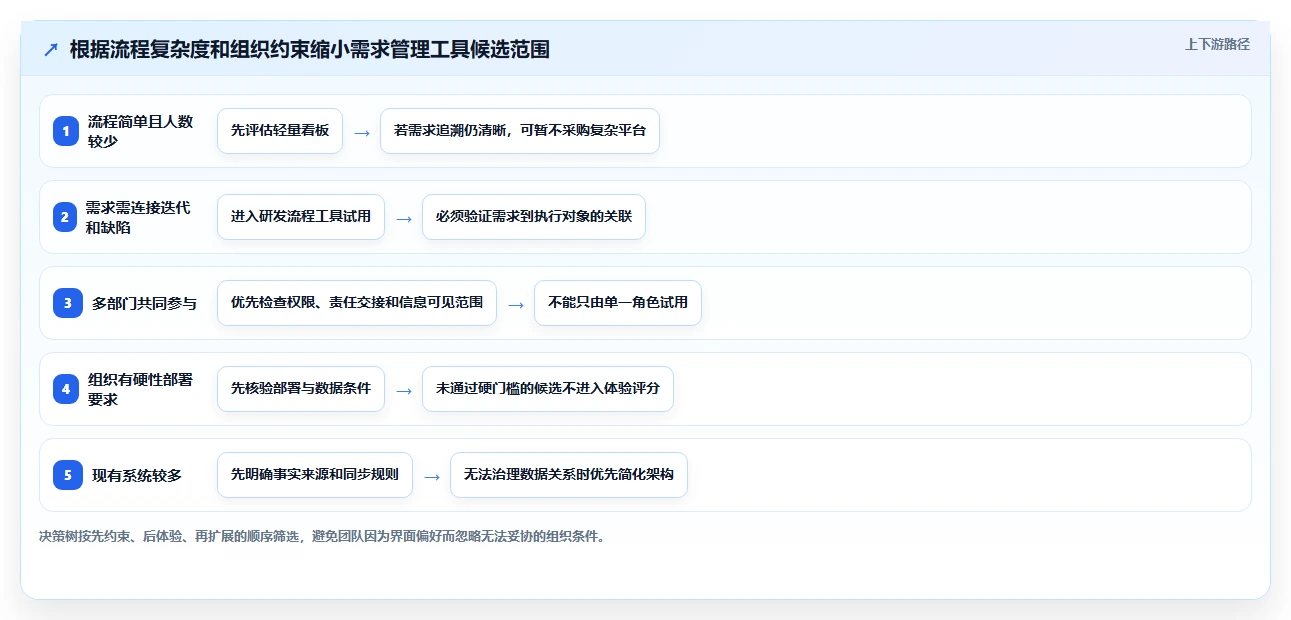Click 必须验证需求到执行对象的关联 box
The image size is (1291, 620).
point(534,217)
